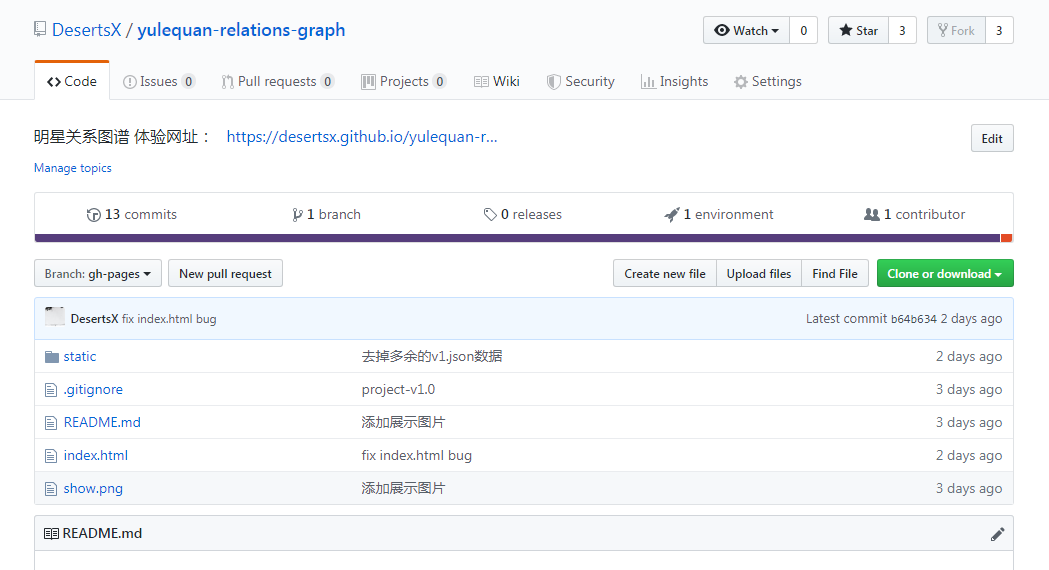Open the Projects tab
This screenshot has width=1049, height=570.
pyautogui.click(x=403, y=81)
